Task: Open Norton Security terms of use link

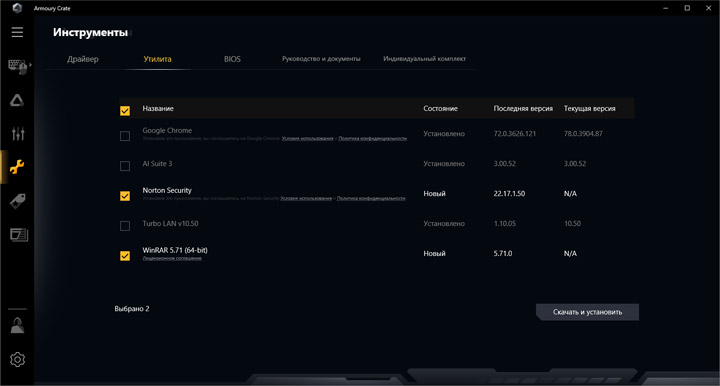Action: click(306, 198)
